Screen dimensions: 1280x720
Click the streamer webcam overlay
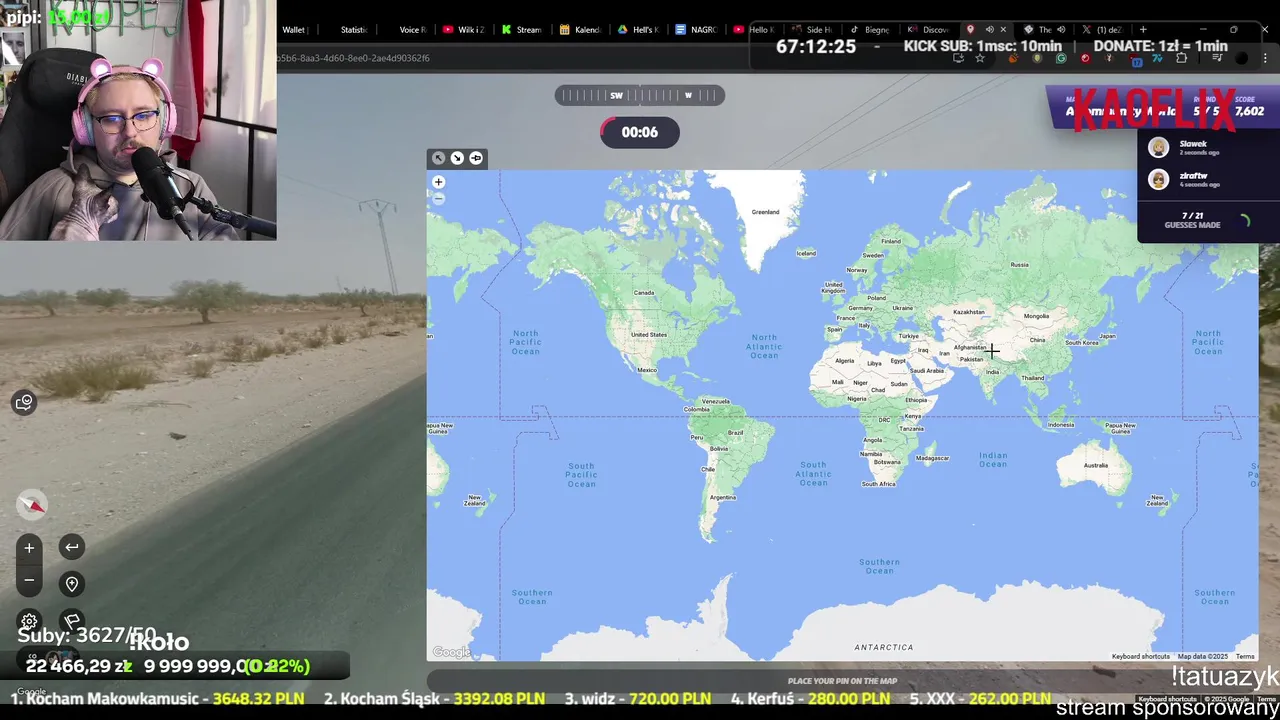[x=138, y=120]
